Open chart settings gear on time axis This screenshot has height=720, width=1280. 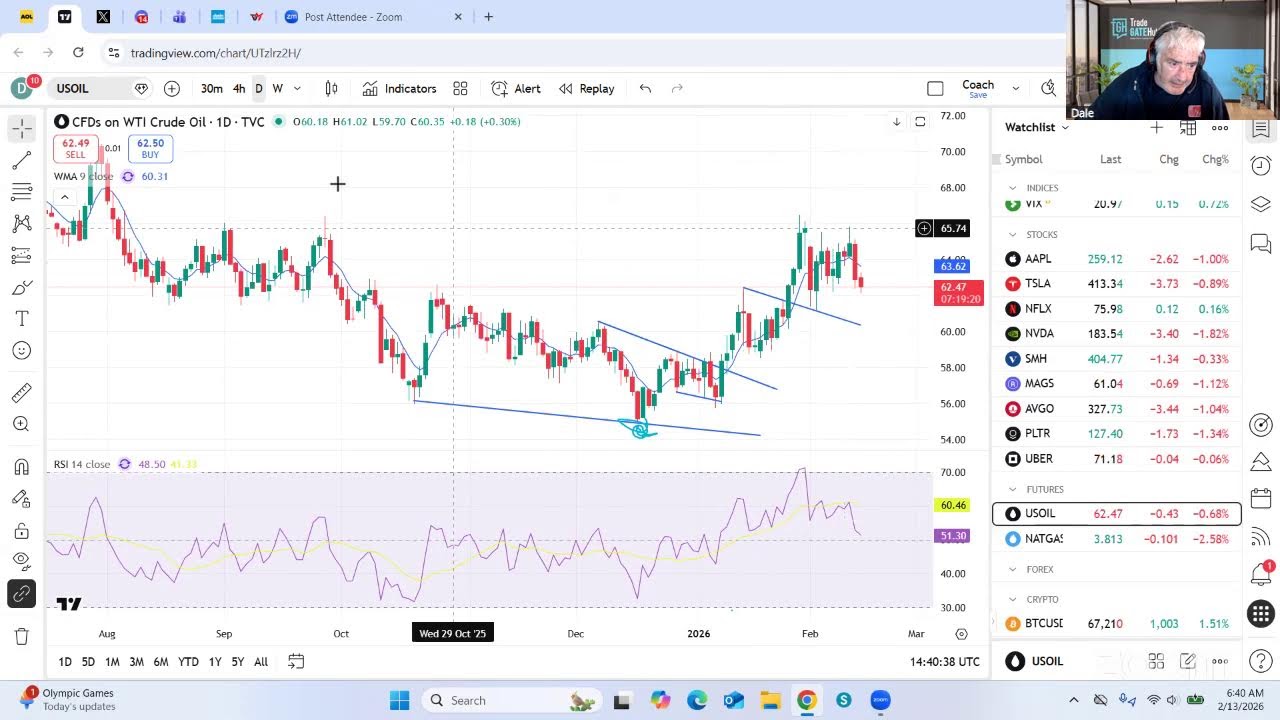point(961,634)
